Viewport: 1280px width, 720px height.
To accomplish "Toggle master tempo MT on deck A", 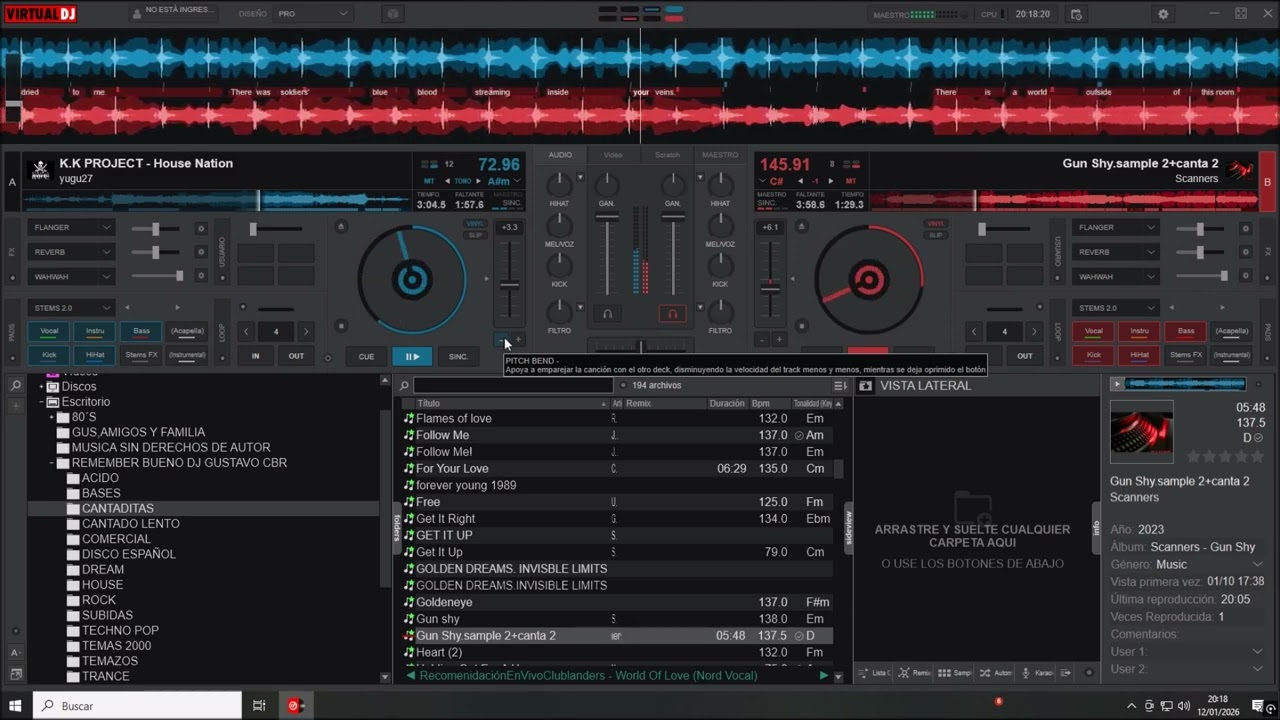I will point(429,181).
